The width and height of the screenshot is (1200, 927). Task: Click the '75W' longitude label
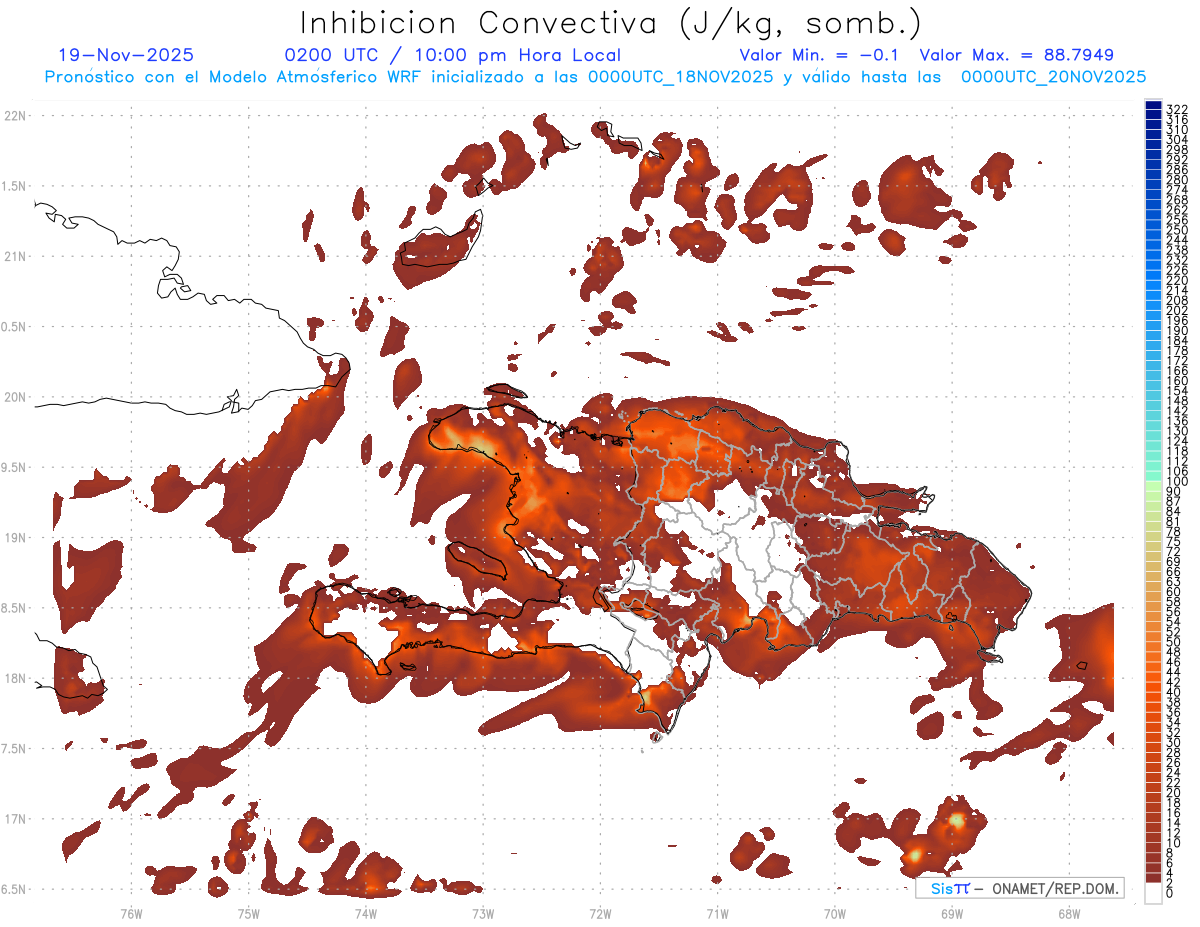coord(248,914)
